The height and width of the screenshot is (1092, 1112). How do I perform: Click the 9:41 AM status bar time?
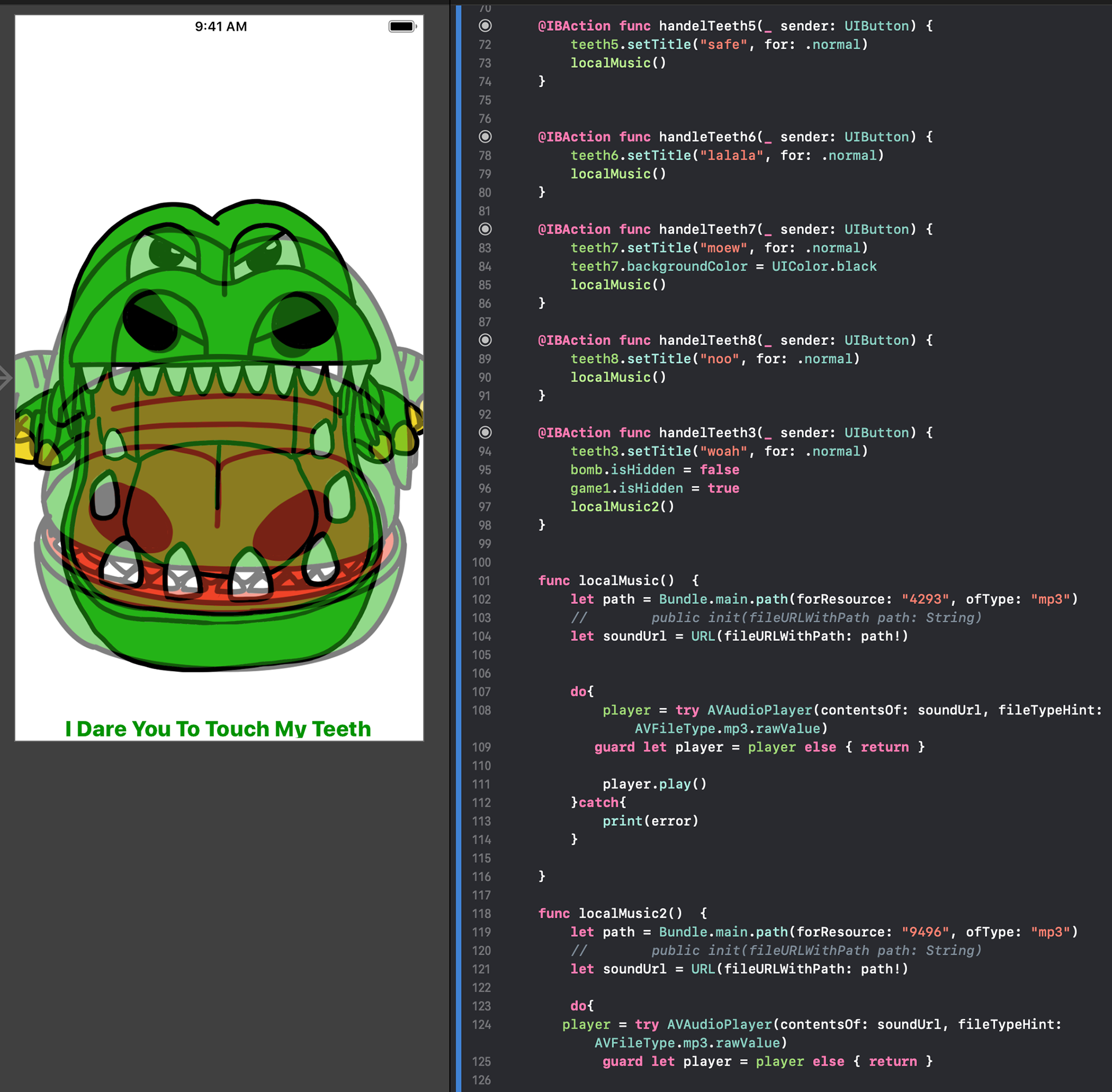point(221,27)
